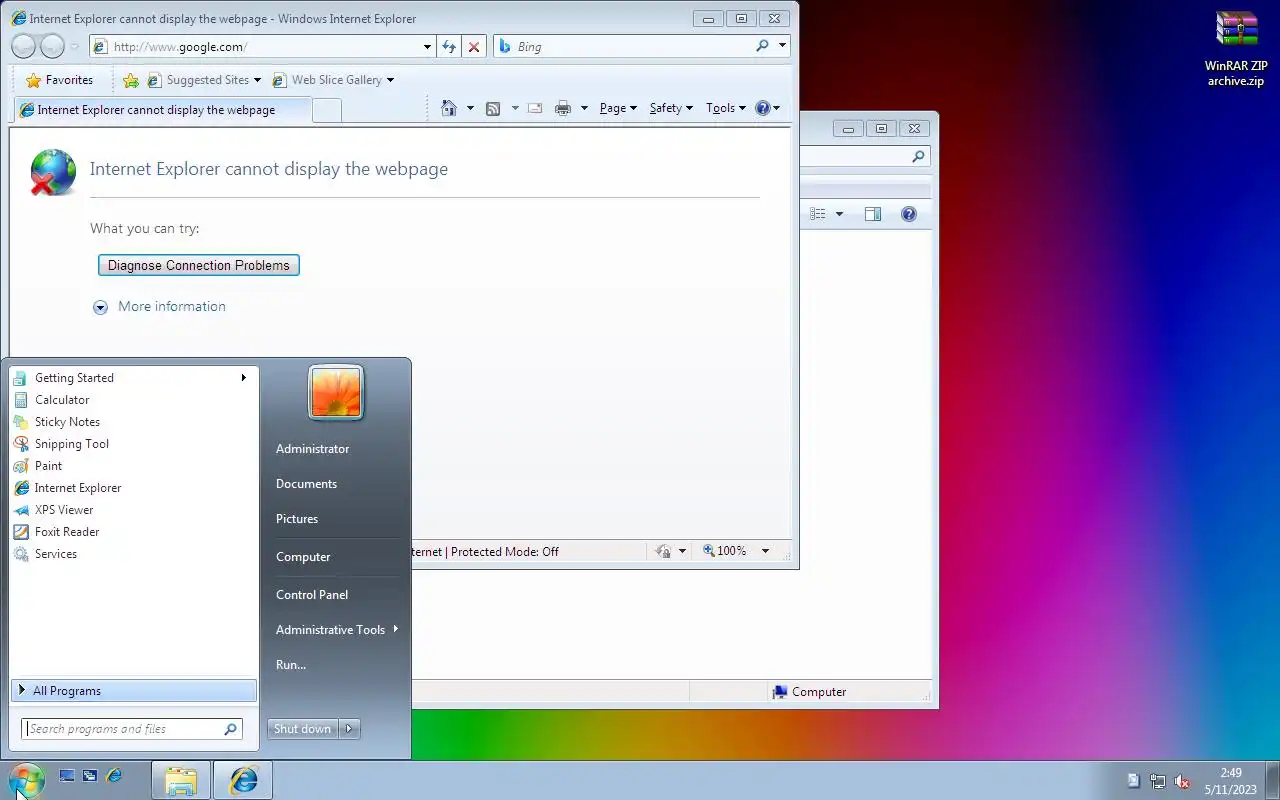This screenshot has width=1280, height=800.
Task: Launch Sticky Notes from Start menu
Action: click(134, 422)
